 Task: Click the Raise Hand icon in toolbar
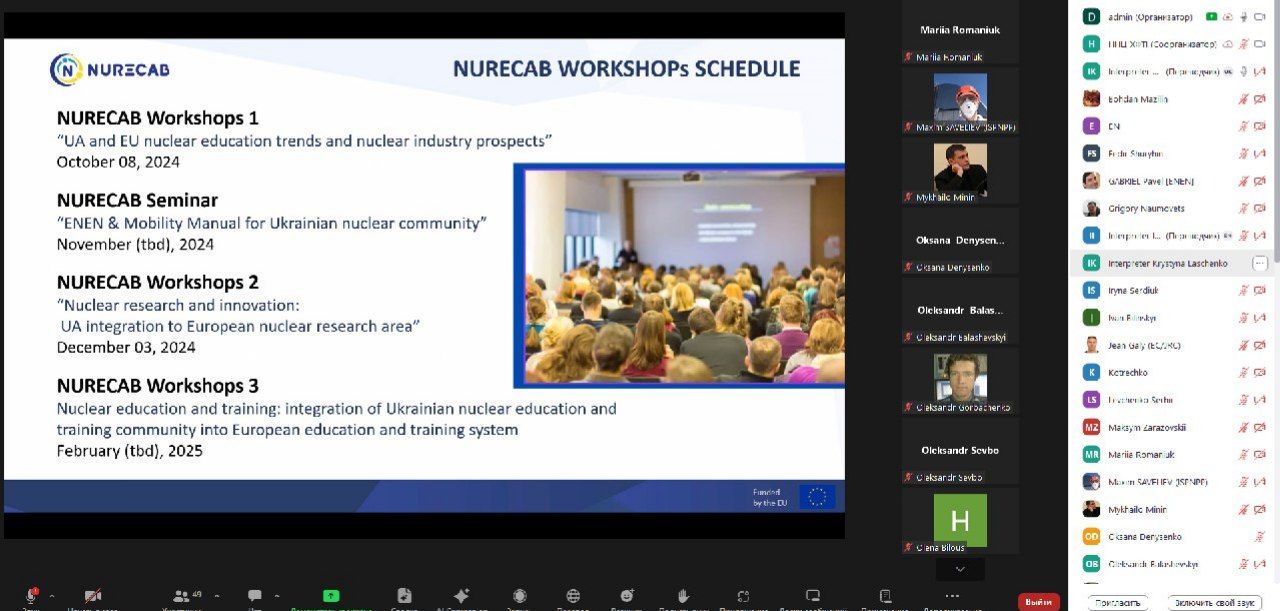(x=684, y=595)
